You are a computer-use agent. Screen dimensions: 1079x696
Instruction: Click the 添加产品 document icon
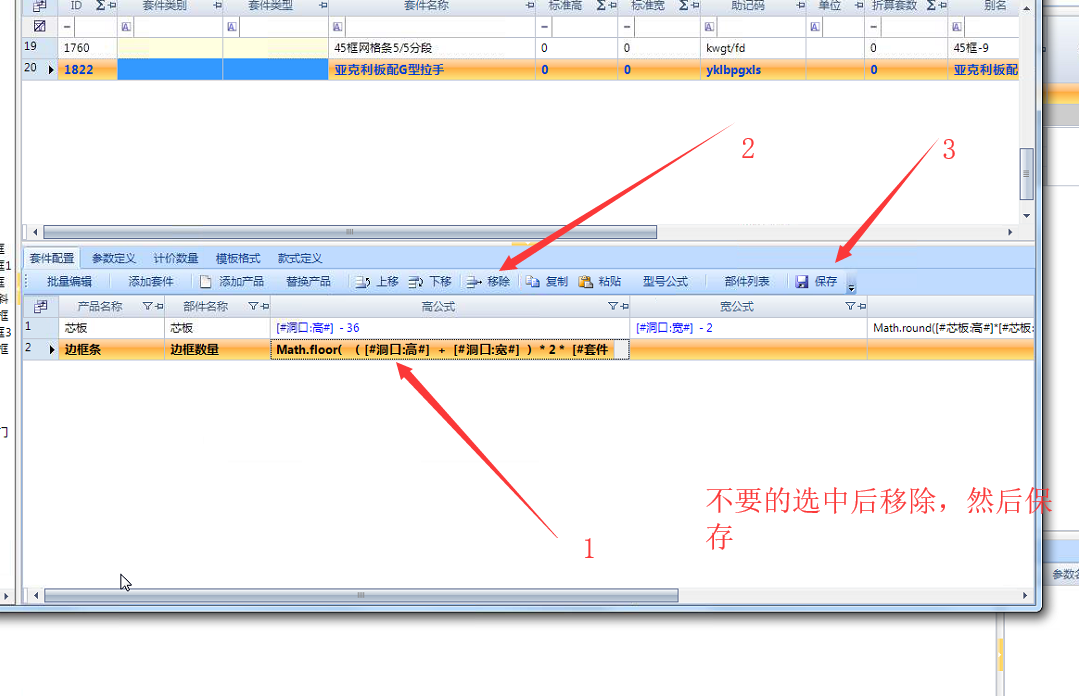click(206, 282)
